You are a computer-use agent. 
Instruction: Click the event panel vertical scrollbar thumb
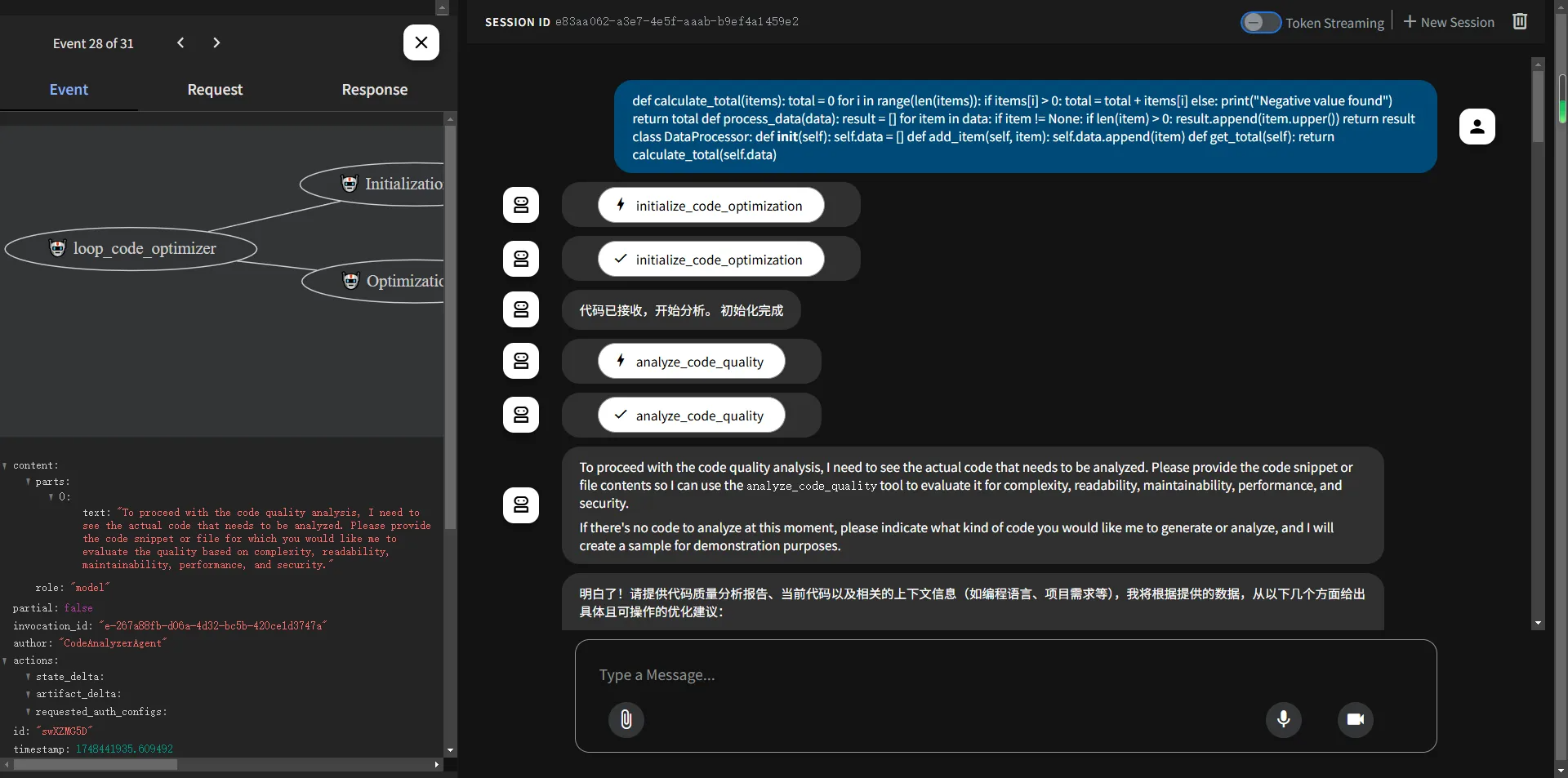(x=450, y=327)
